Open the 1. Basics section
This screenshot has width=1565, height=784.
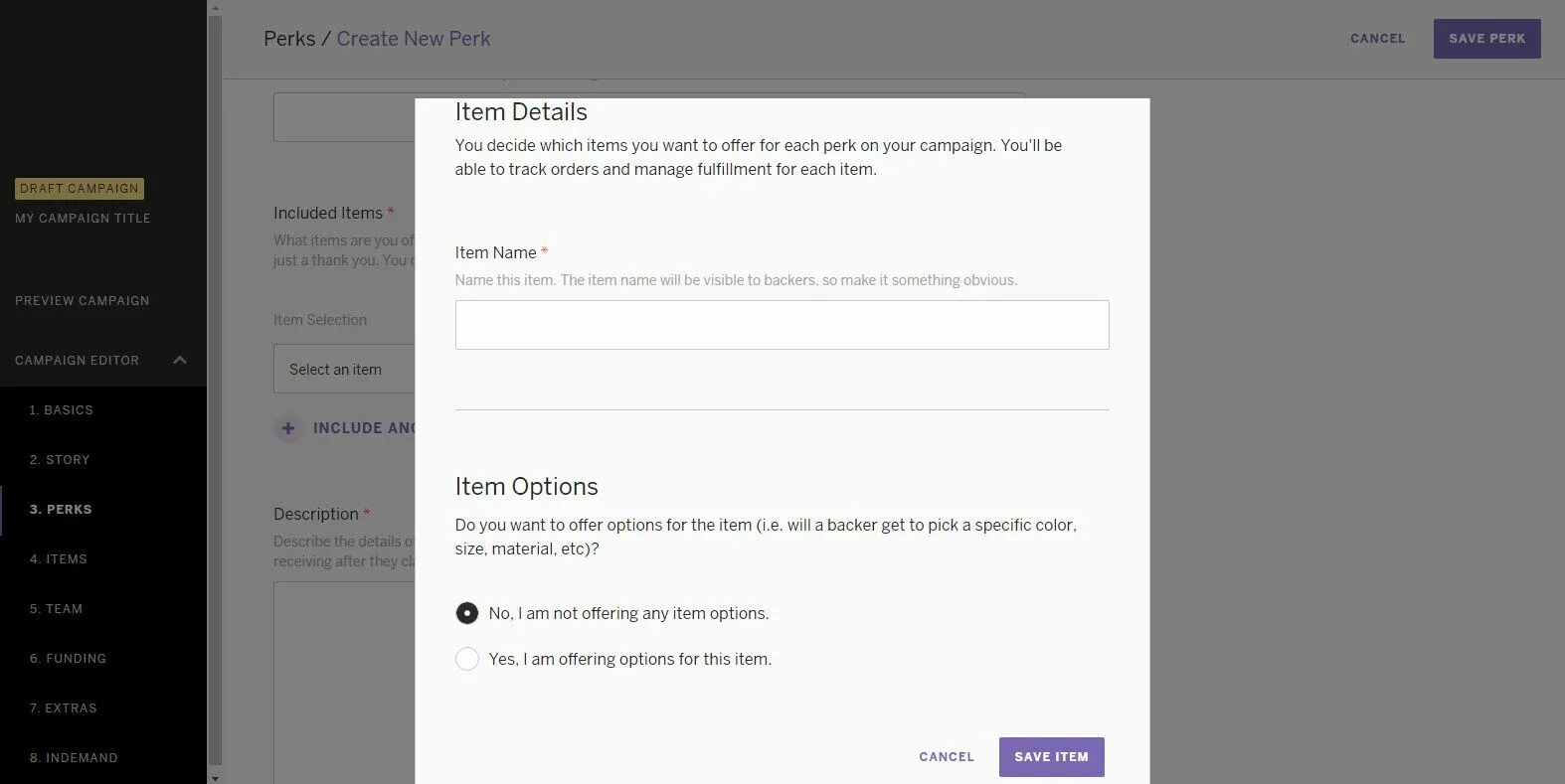click(62, 410)
